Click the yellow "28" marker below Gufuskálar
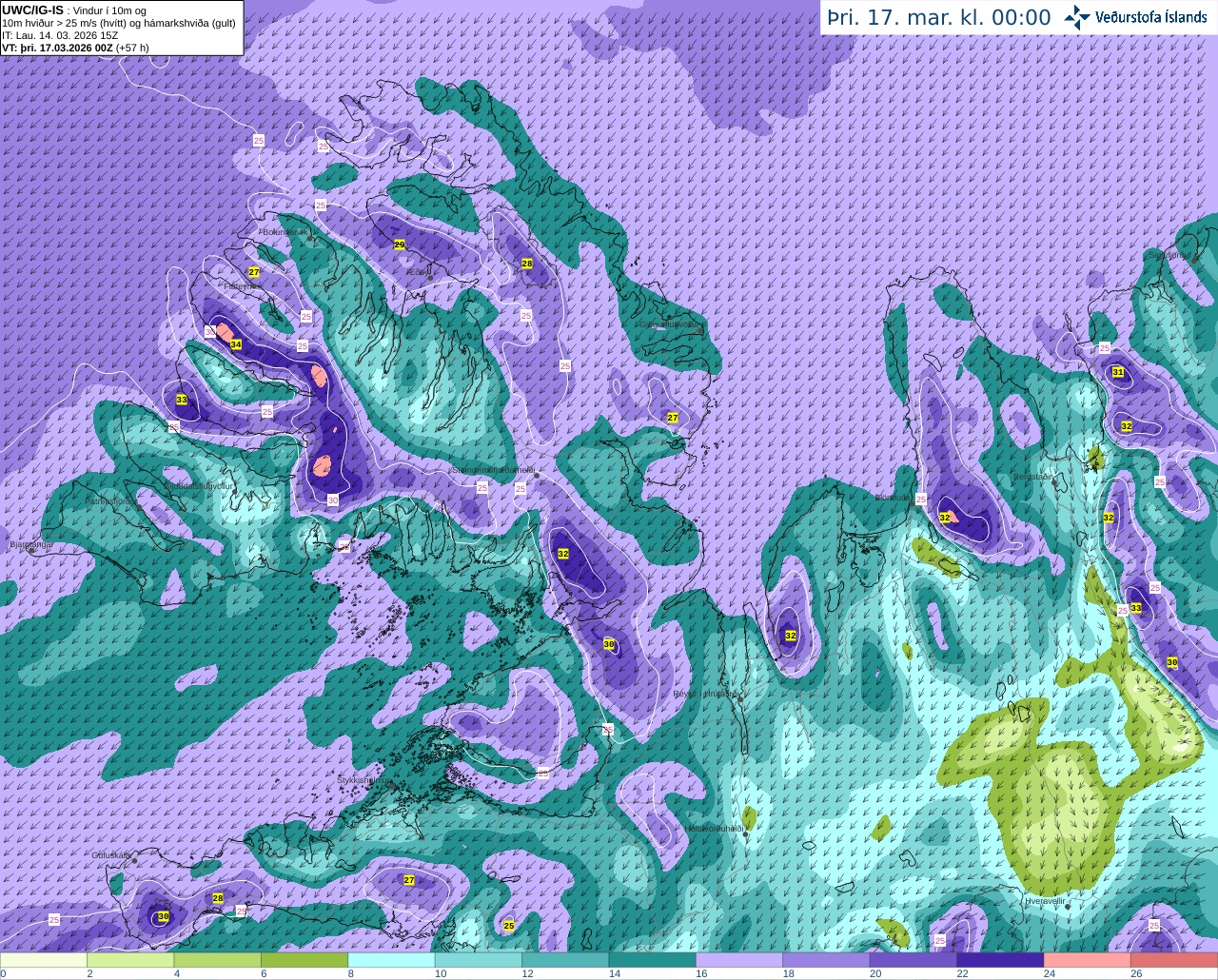Screen dimensions: 1218x980 click(x=218, y=898)
